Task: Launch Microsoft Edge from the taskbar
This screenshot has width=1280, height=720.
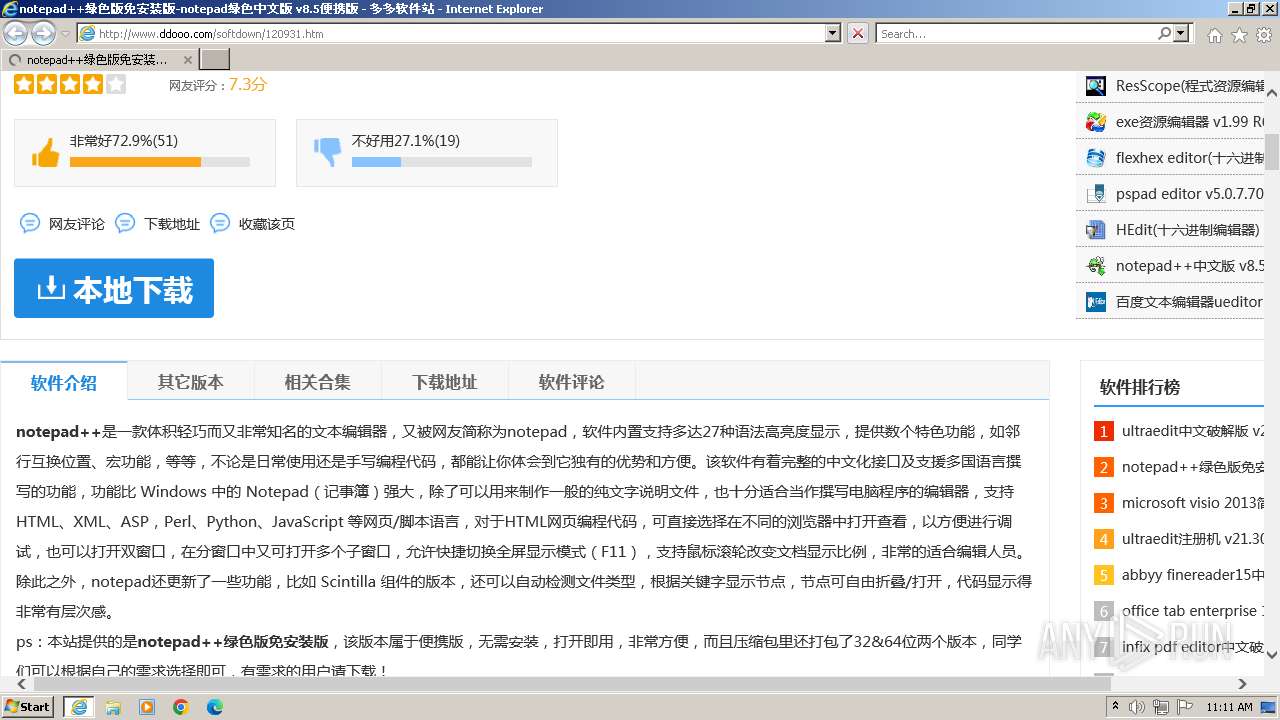Action: click(215, 707)
